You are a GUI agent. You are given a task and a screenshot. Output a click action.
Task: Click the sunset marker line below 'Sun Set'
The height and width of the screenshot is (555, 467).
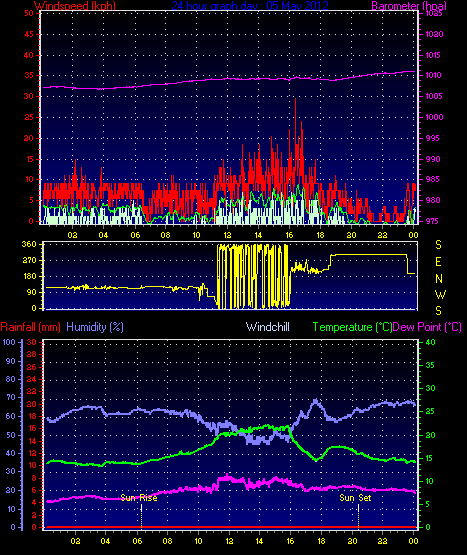[358, 516]
